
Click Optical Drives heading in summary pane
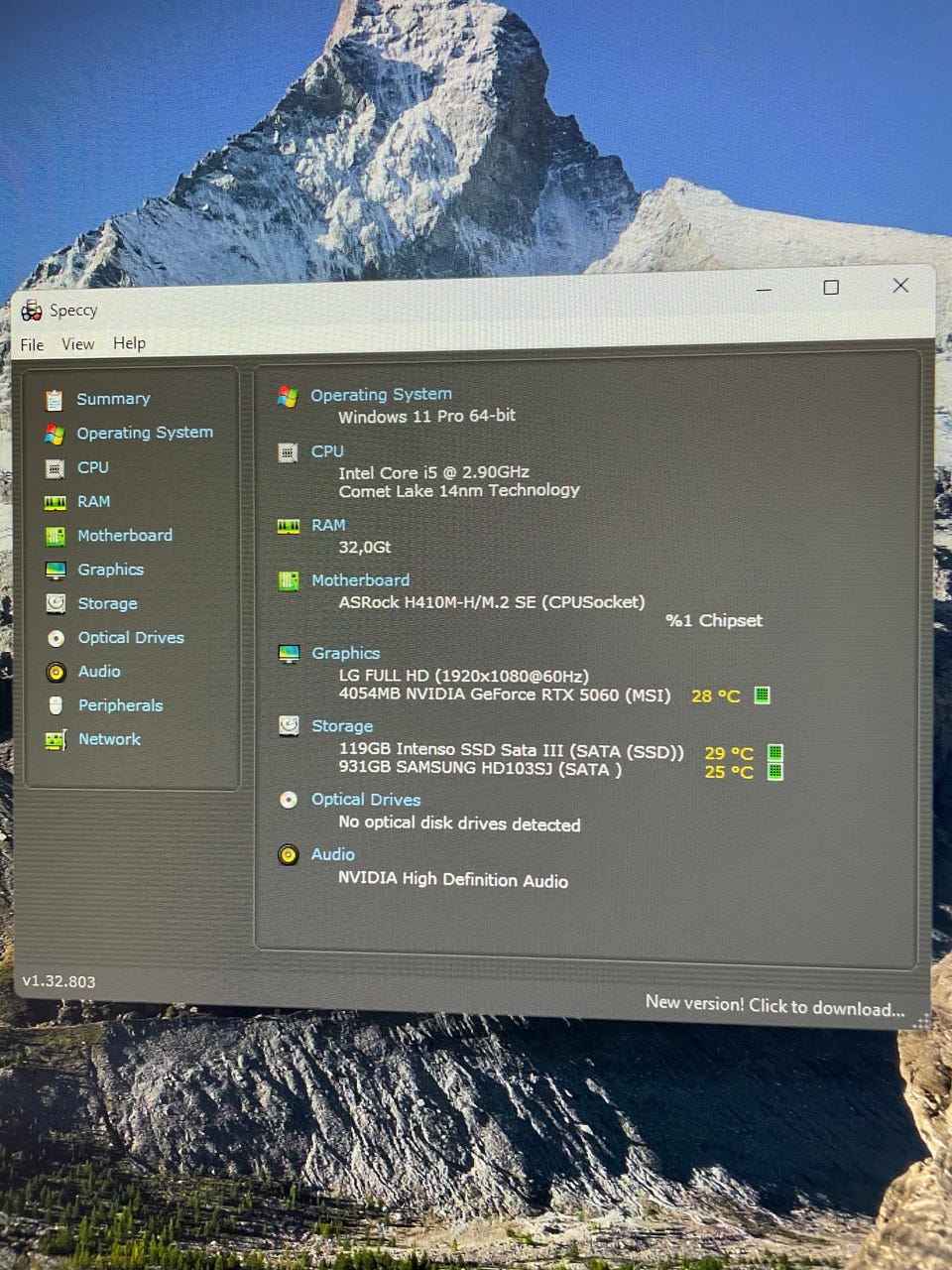[x=366, y=800]
